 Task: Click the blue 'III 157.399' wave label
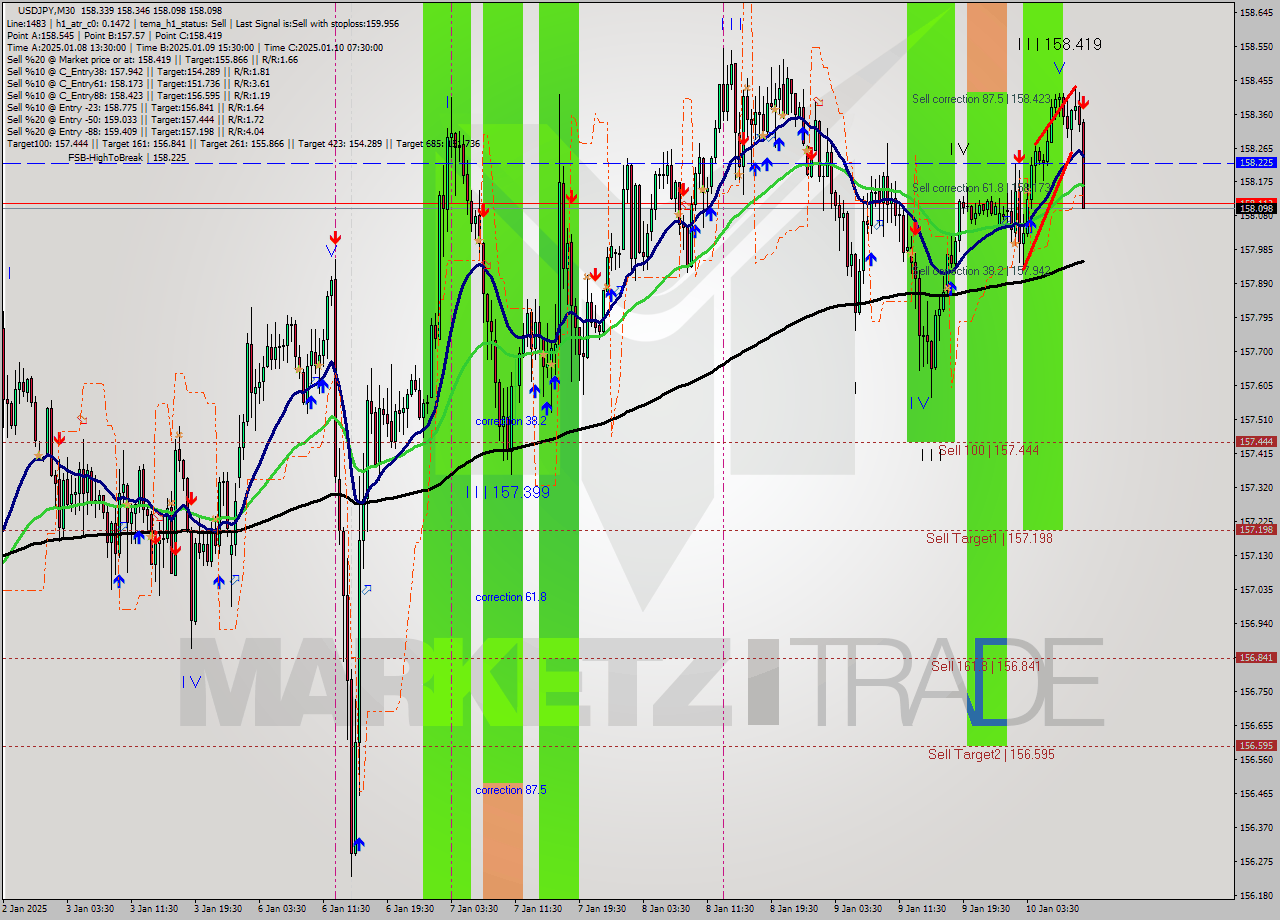tap(508, 492)
